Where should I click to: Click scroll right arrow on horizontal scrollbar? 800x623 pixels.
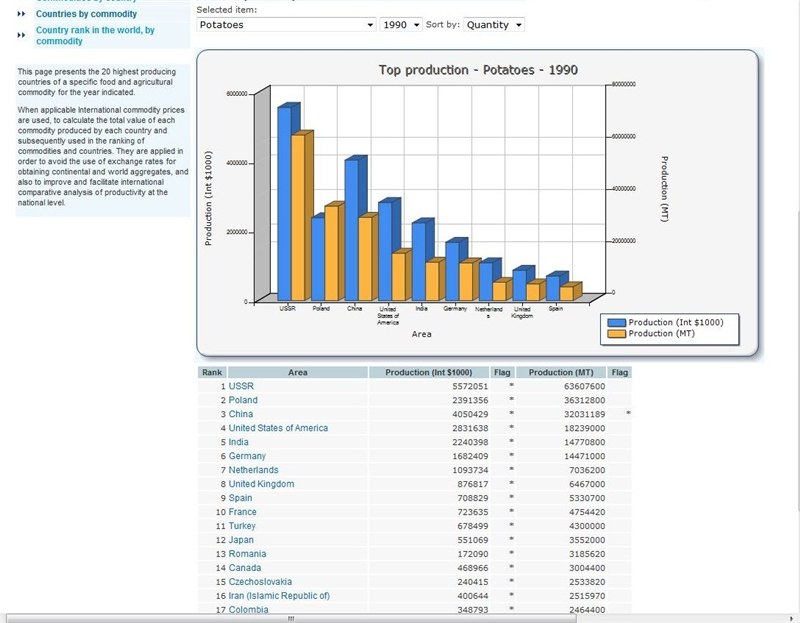(x=791, y=619)
